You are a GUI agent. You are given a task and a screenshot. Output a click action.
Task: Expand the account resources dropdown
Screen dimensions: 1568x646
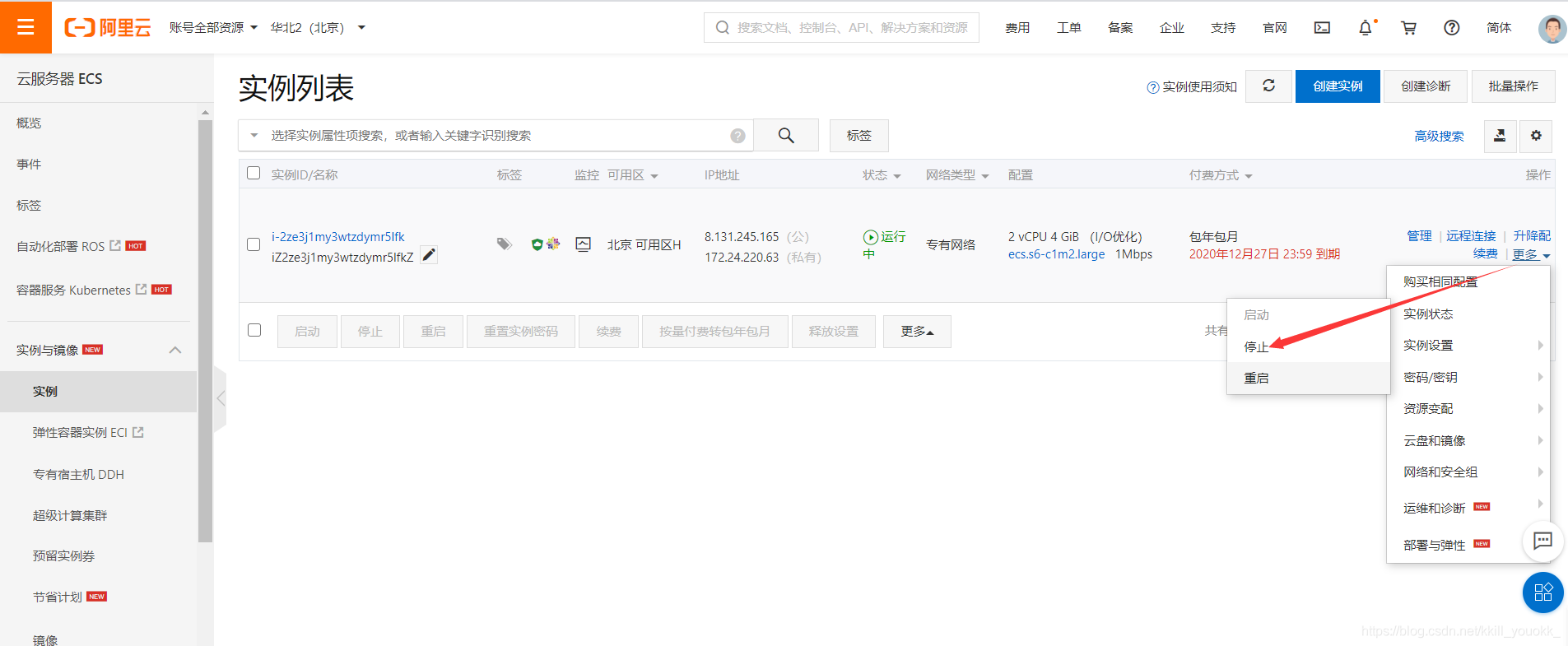[213, 28]
